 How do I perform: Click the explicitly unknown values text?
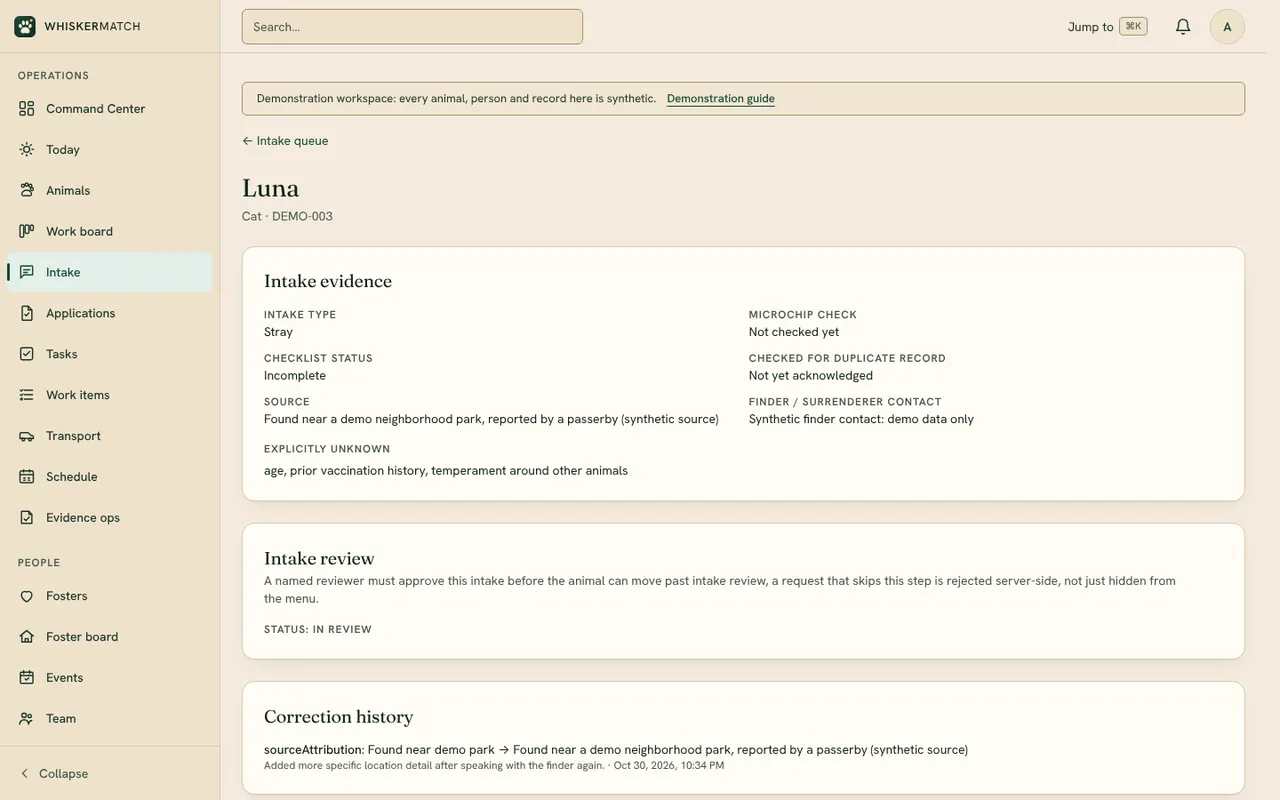pos(446,470)
